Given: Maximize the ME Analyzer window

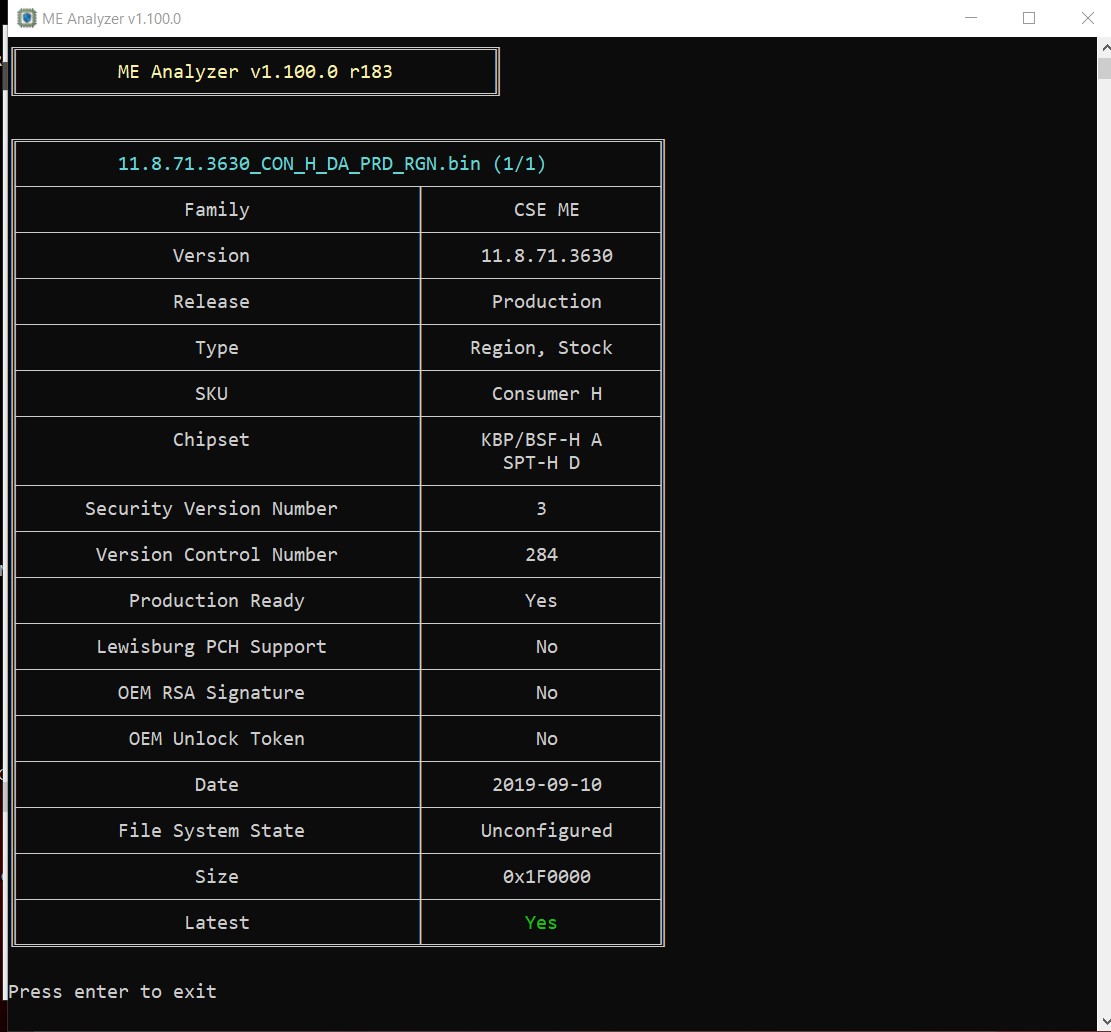Looking at the screenshot, I should coord(1029,18).
